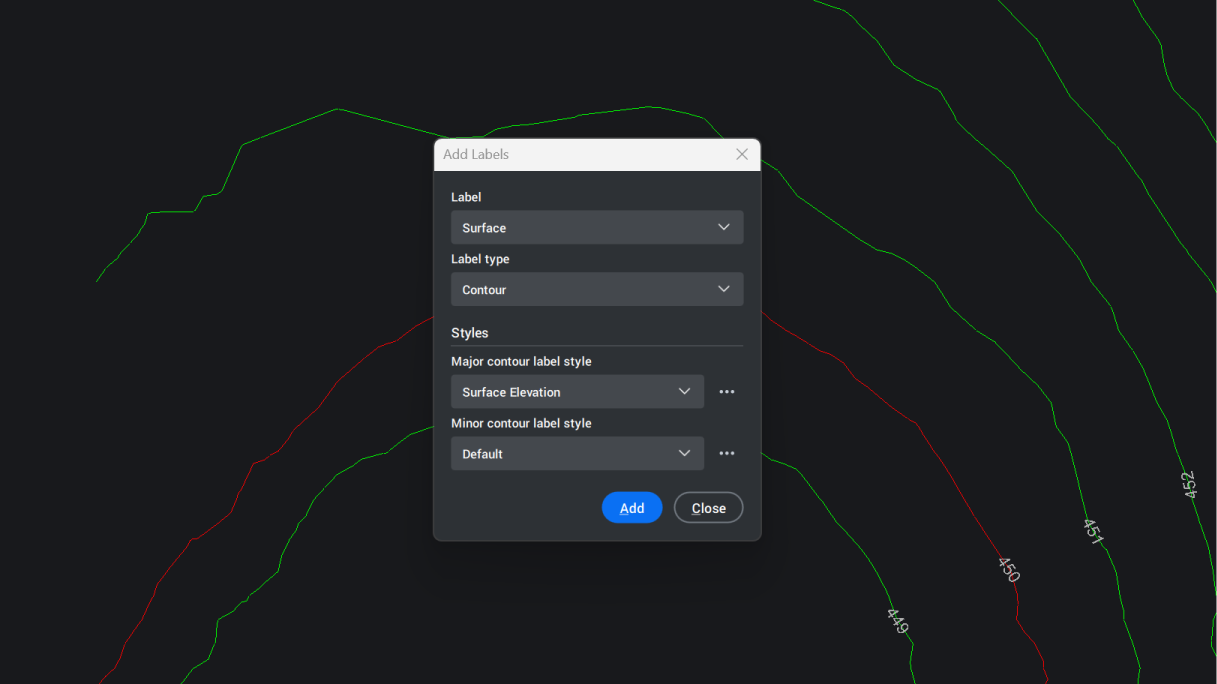Image resolution: width=1217 pixels, height=684 pixels.
Task: Click the "Minor contour label style" caption
Action: pyautogui.click(x=521, y=423)
